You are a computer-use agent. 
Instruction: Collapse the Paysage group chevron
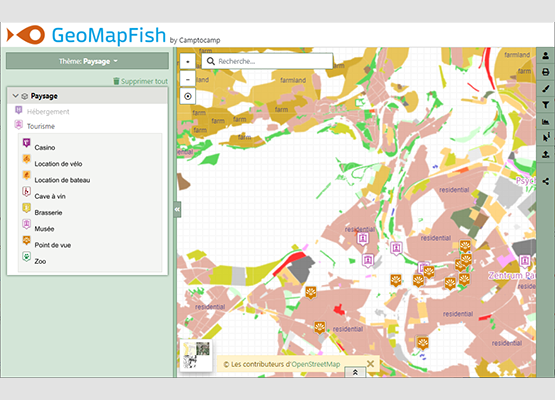click(15, 96)
